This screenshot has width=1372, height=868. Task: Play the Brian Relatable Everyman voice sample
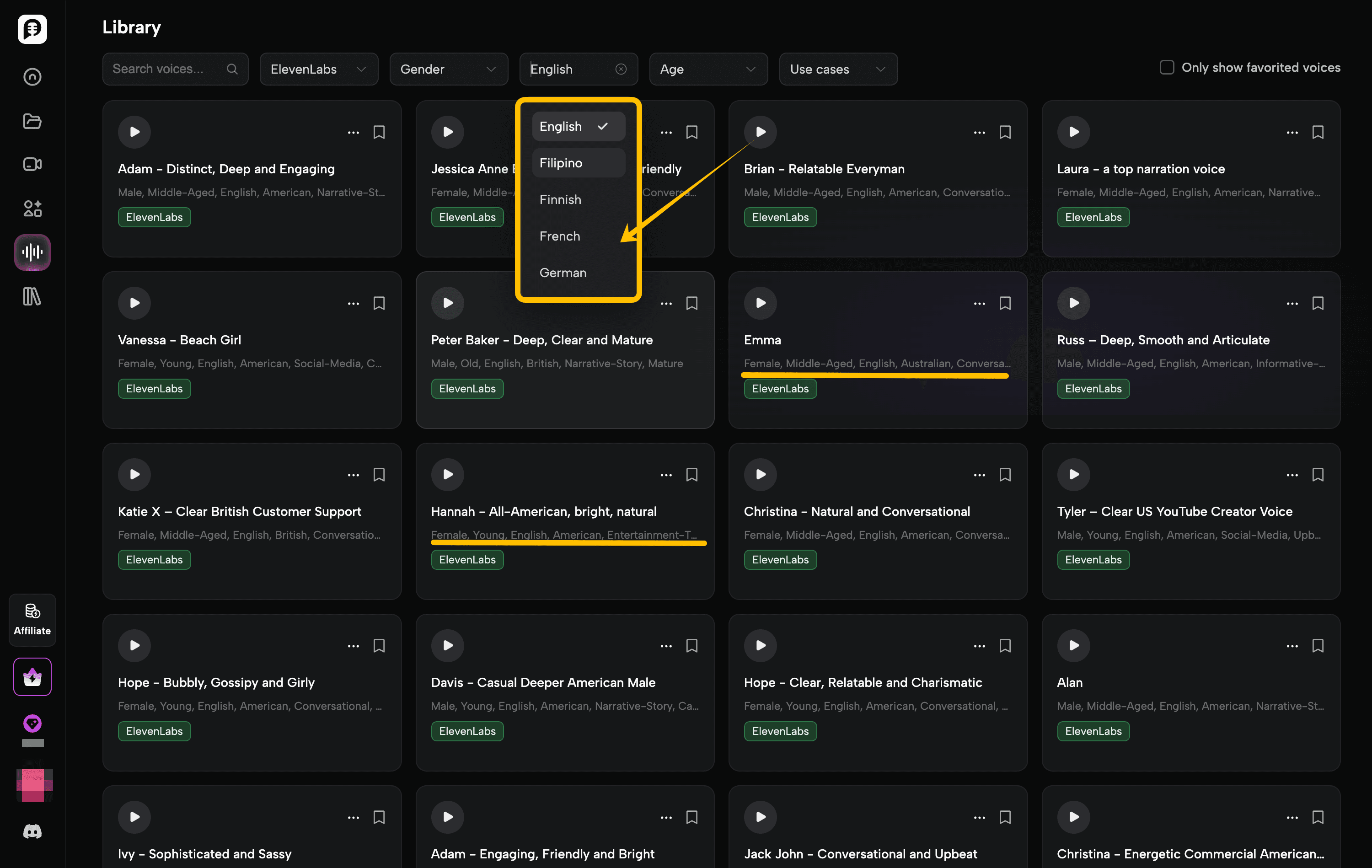click(x=761, y=132)
